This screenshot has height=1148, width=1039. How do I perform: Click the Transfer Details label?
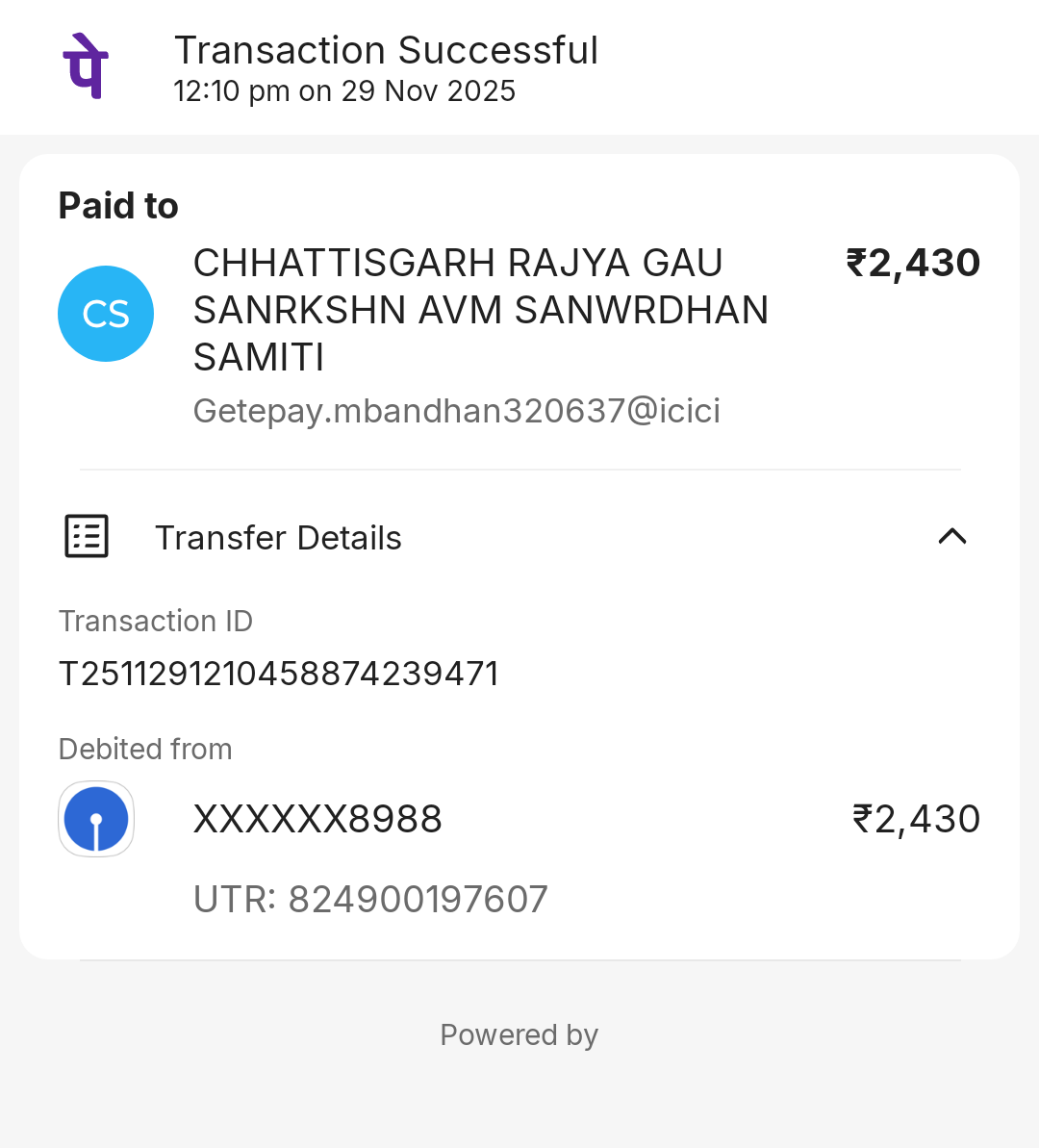pyautogui.click(x=278, y=538)
